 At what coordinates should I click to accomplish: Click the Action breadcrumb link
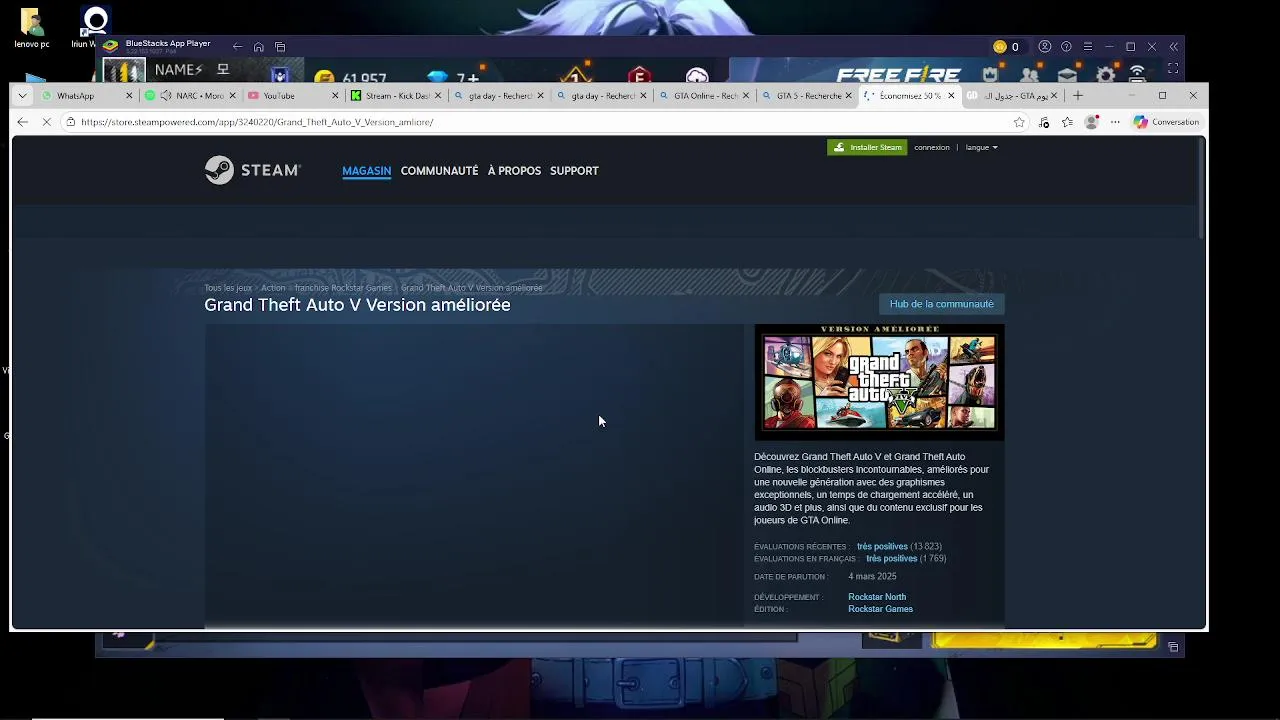coord(273,288)
